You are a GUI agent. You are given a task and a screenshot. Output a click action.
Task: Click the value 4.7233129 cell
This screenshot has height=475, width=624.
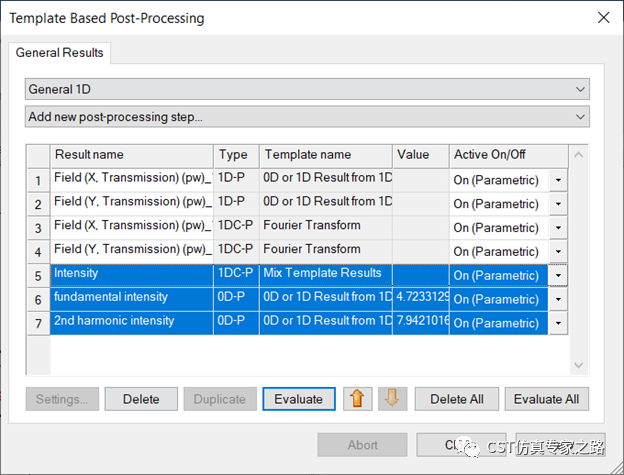pyautogui.click(x=421, y=297)
